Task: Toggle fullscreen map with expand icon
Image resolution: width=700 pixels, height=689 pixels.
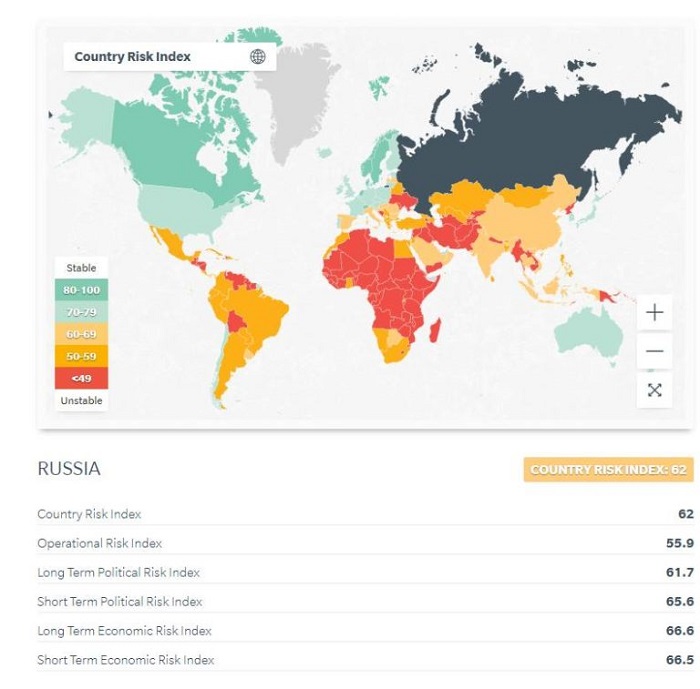Action: coord(654,390)
